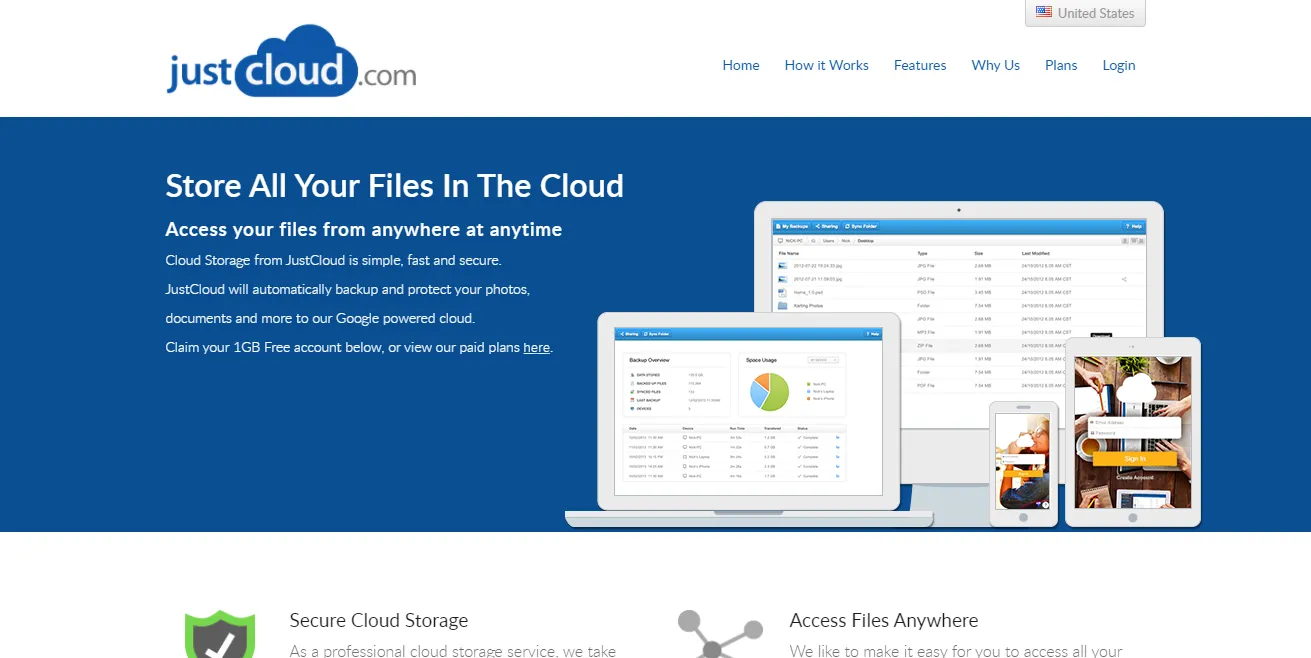
Task: Click the share network nodes icon
Action: click(x=720, y=634)
